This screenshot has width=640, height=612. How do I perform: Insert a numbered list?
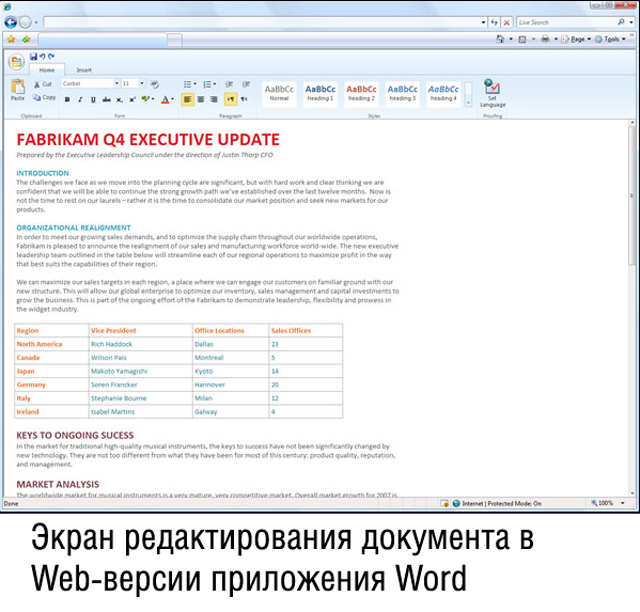207,84
